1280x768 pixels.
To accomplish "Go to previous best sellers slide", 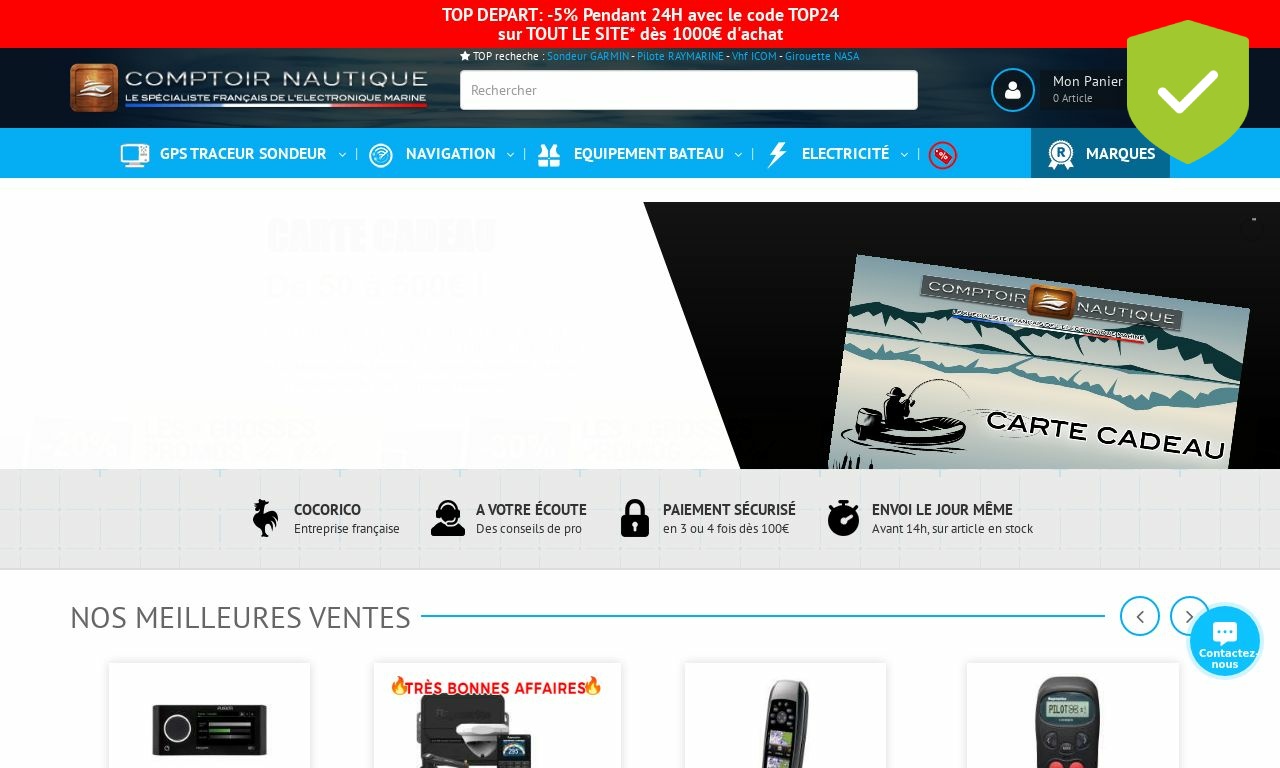I will click(x=1139, y=616).
